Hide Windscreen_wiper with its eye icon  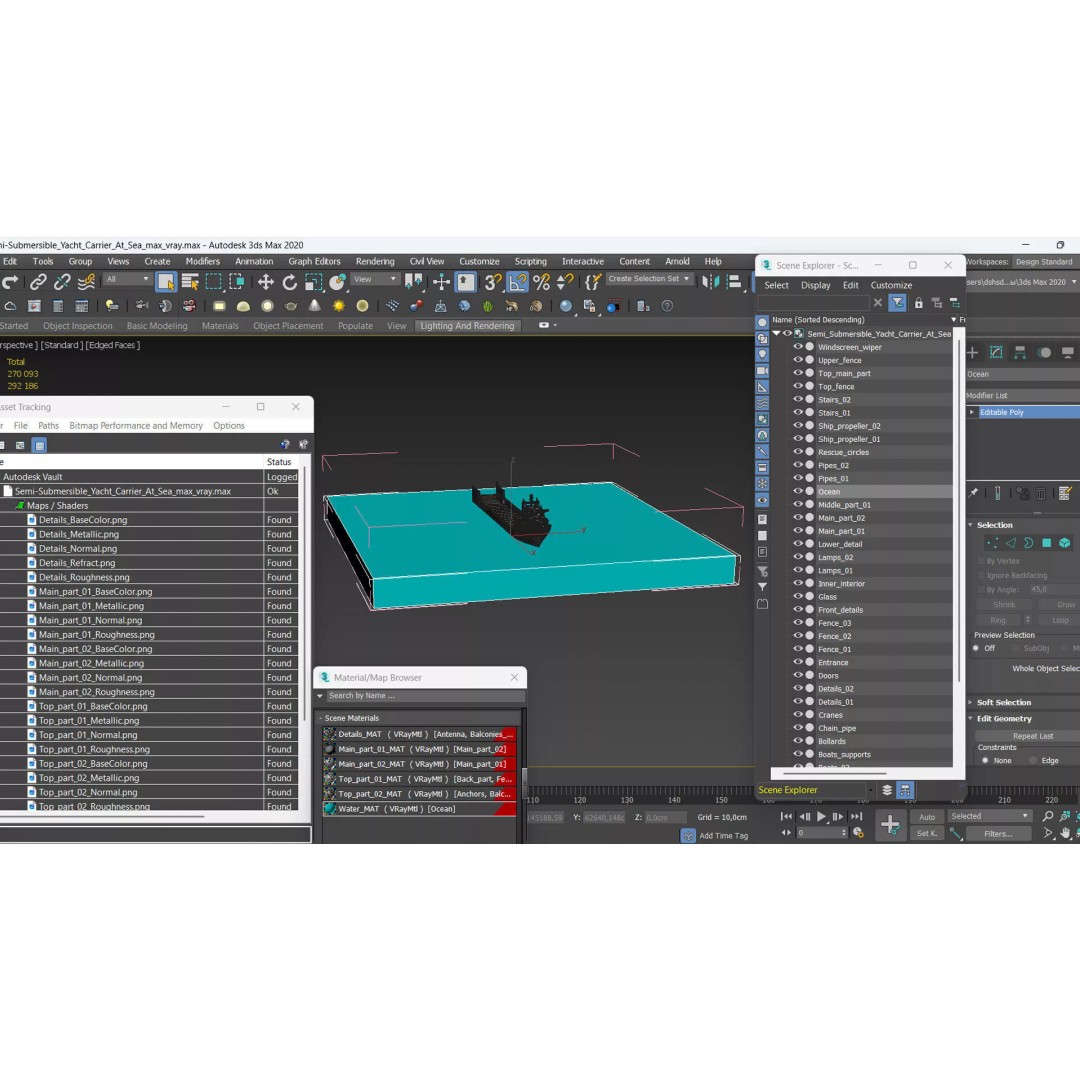(798, 346)
